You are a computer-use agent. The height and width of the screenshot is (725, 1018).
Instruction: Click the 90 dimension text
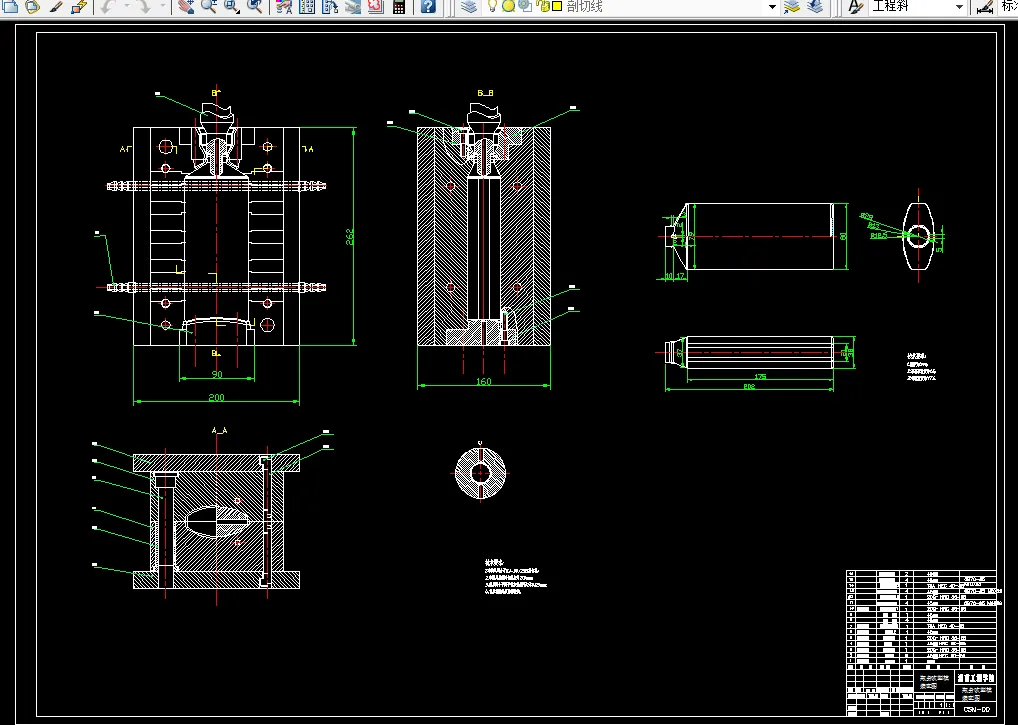pyautogui.click(x=217, y=375)
